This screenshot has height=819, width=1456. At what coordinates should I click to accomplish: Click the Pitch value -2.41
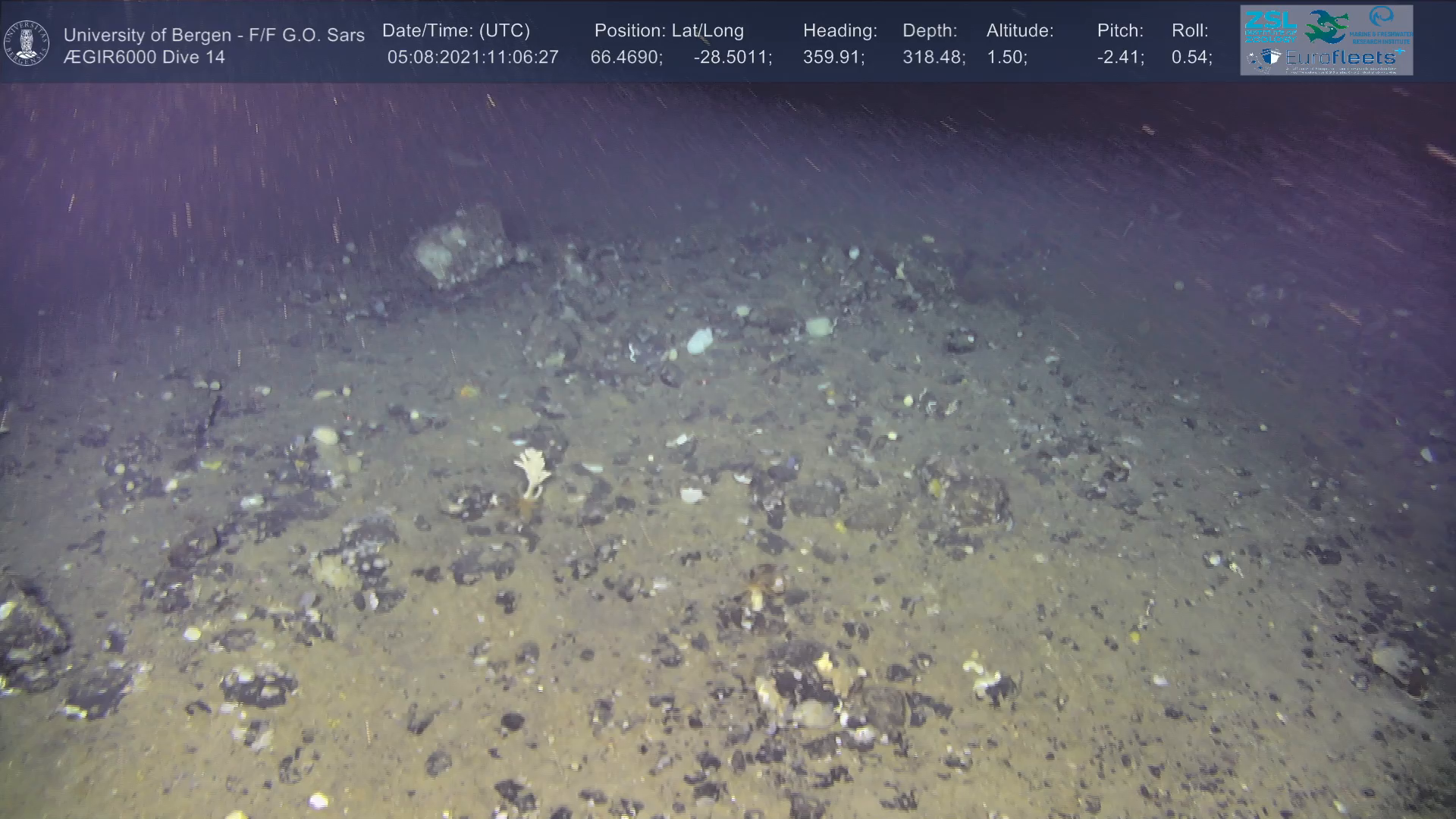(x=1120, y=58)
